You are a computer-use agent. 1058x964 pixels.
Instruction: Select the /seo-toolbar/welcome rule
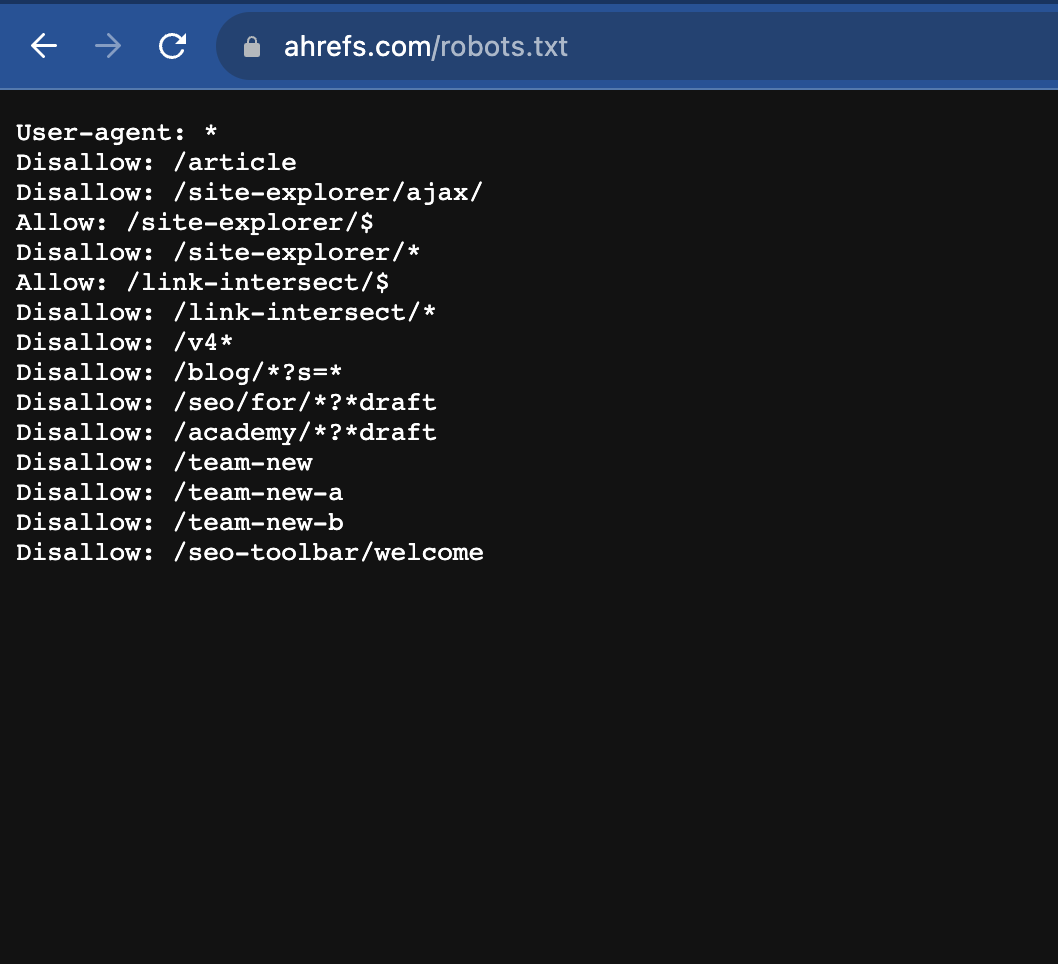(x=249, y=552)
